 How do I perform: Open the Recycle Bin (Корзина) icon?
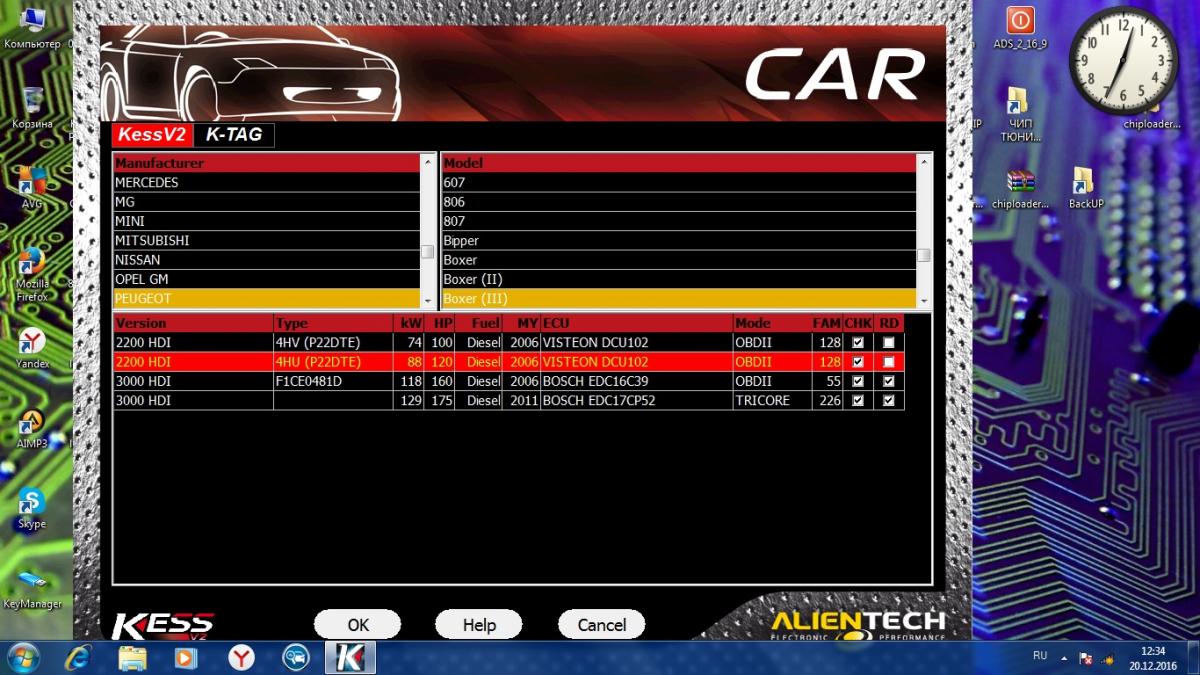click(x=32, y=107)
